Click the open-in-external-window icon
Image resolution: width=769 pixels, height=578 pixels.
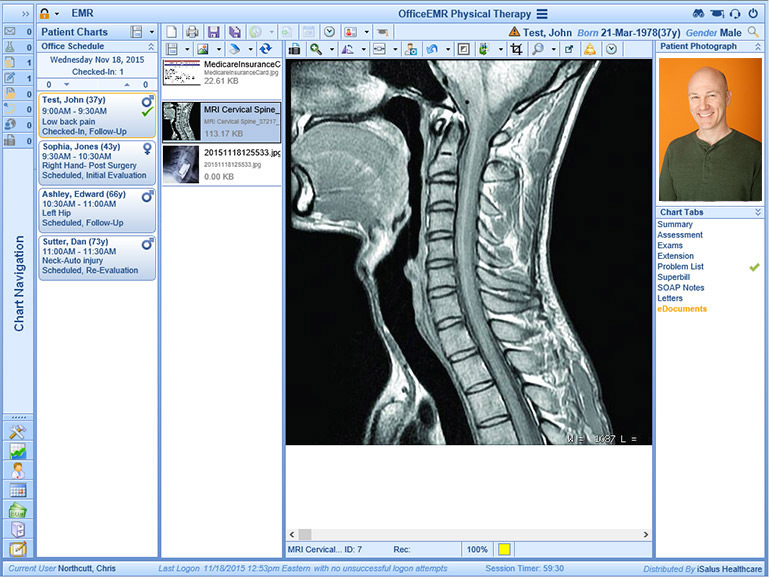[569, 49]
